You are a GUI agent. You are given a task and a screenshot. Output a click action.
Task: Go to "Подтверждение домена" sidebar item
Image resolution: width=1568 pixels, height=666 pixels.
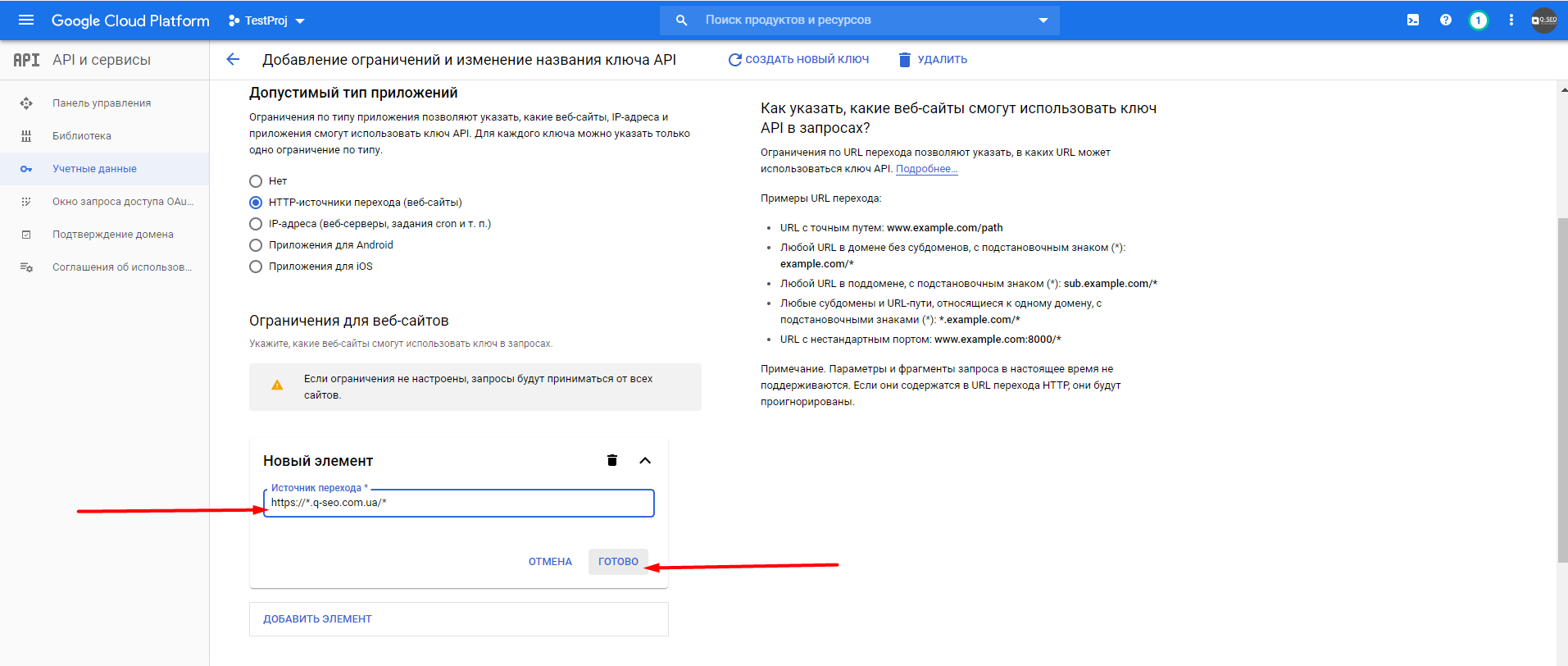112,235
